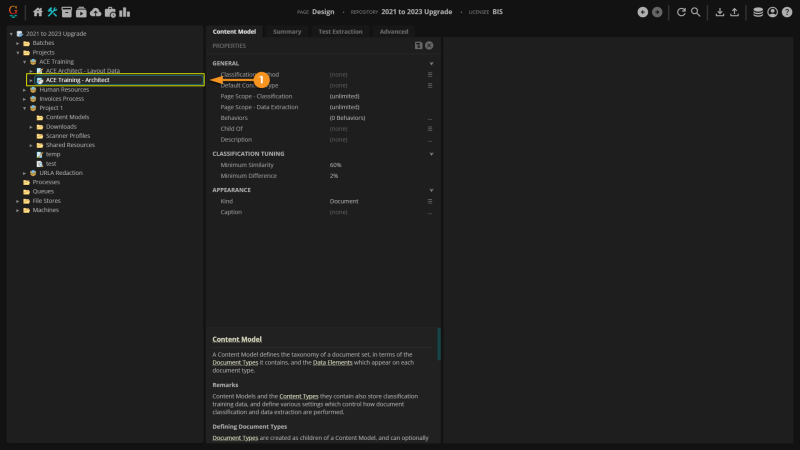Click the Grooper logo icon
This screenshot has width=800, height=450.
13,12
